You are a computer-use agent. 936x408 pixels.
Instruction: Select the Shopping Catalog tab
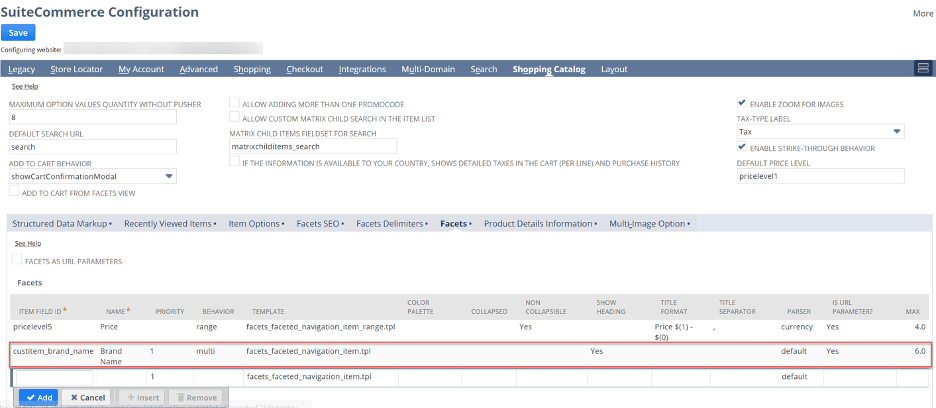click(x=549, y=69)
